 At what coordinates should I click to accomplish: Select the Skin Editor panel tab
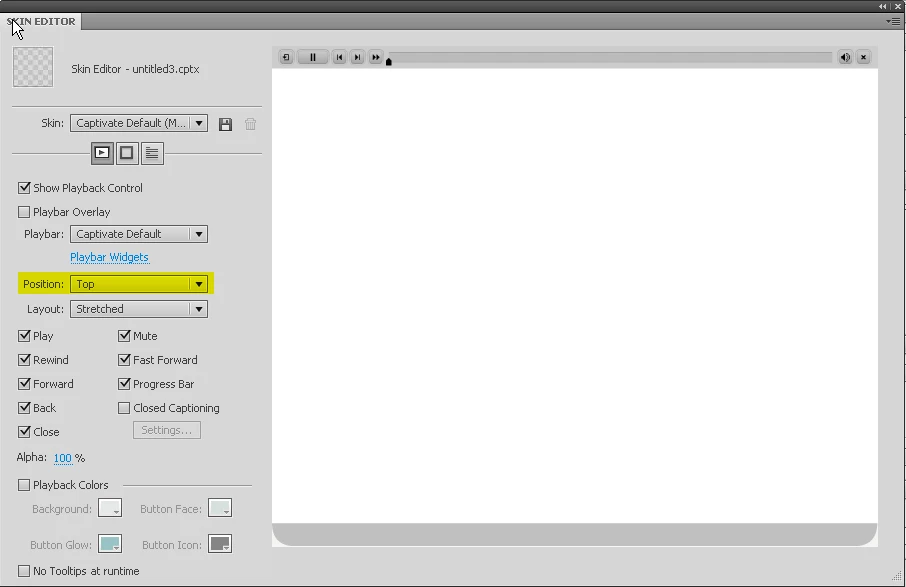coord(41,21)
